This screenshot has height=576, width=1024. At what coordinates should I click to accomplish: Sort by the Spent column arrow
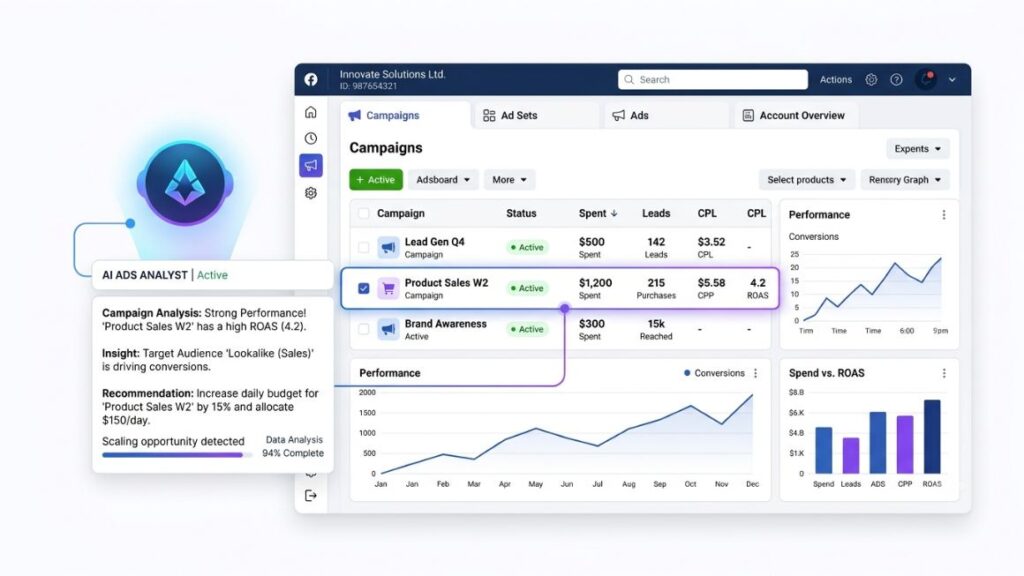614,214
